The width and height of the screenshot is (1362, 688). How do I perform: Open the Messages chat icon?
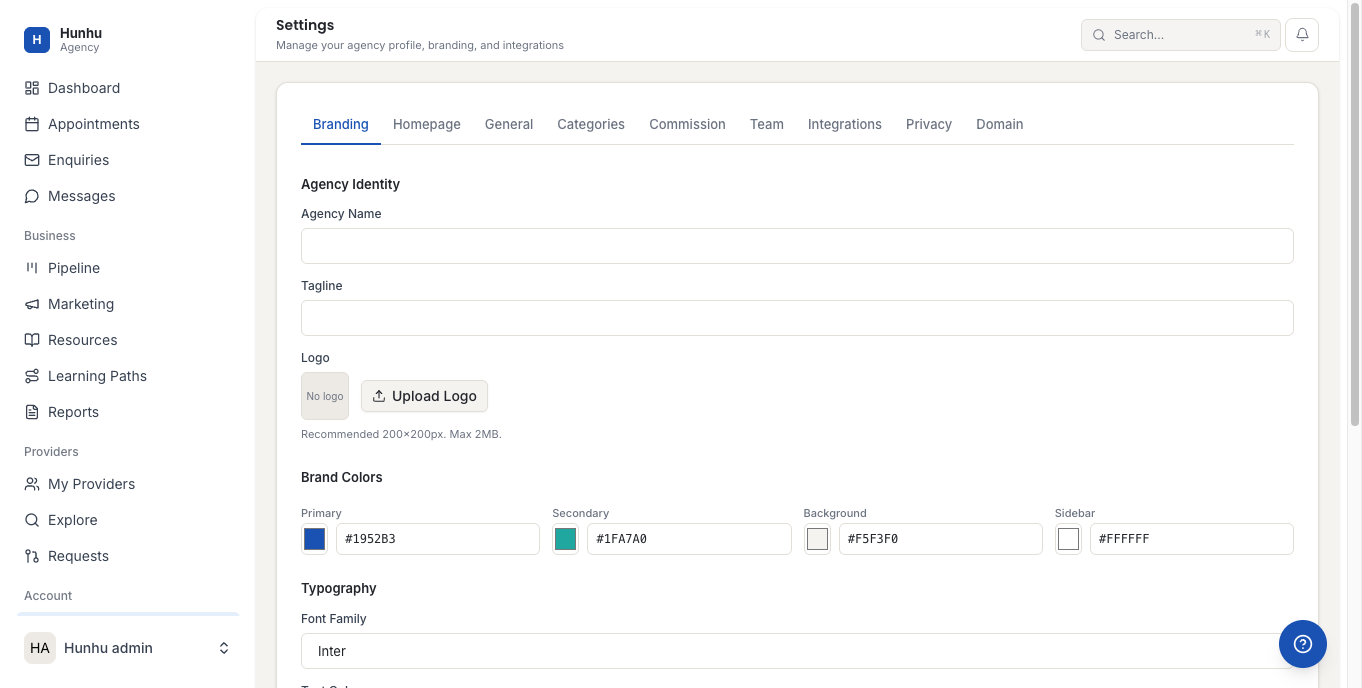tap(32, 196)
